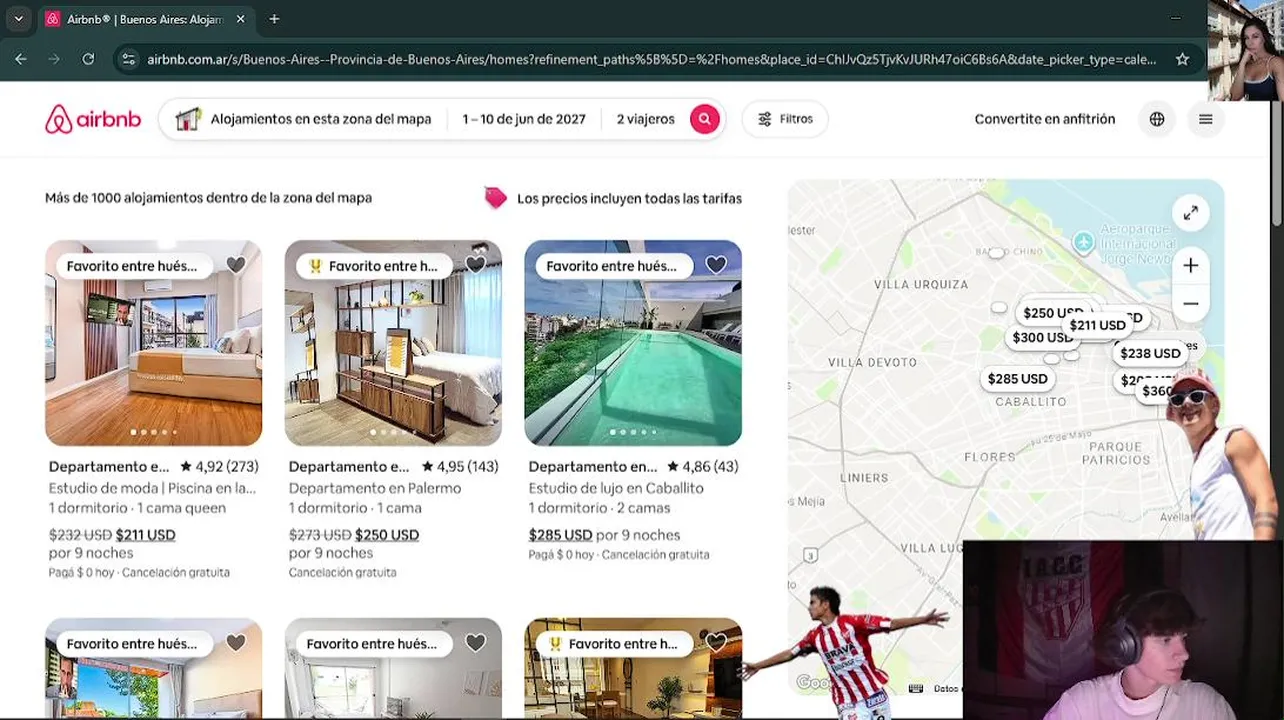Favorite the 4,92 (273) listing heart
1284x720 pixels.
tap(236, 265)
